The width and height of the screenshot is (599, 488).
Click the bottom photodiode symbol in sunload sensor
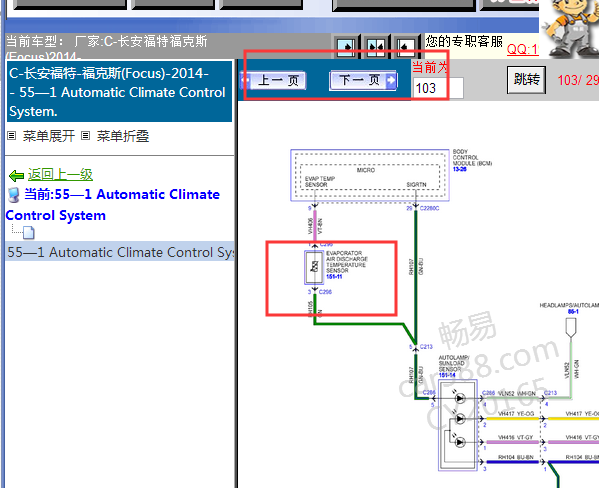459,442
